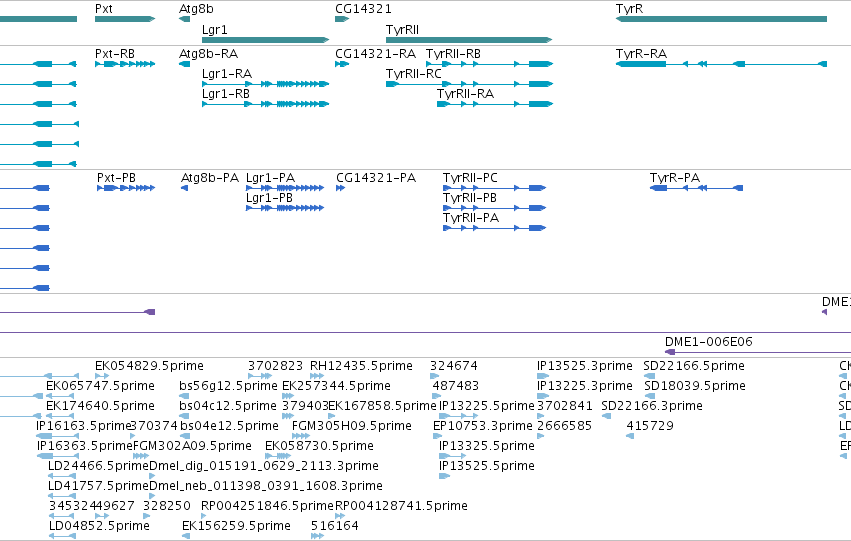Open transcript Lgr1-RA
This screenshot has width=851, height=541.
point(227,74)
